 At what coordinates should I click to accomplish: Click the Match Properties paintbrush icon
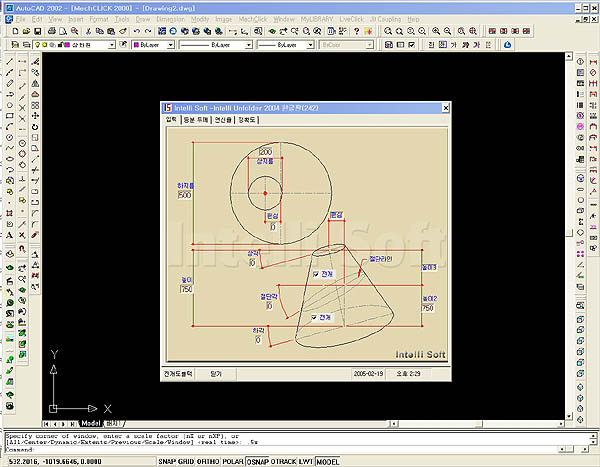(x=123, y=31)
